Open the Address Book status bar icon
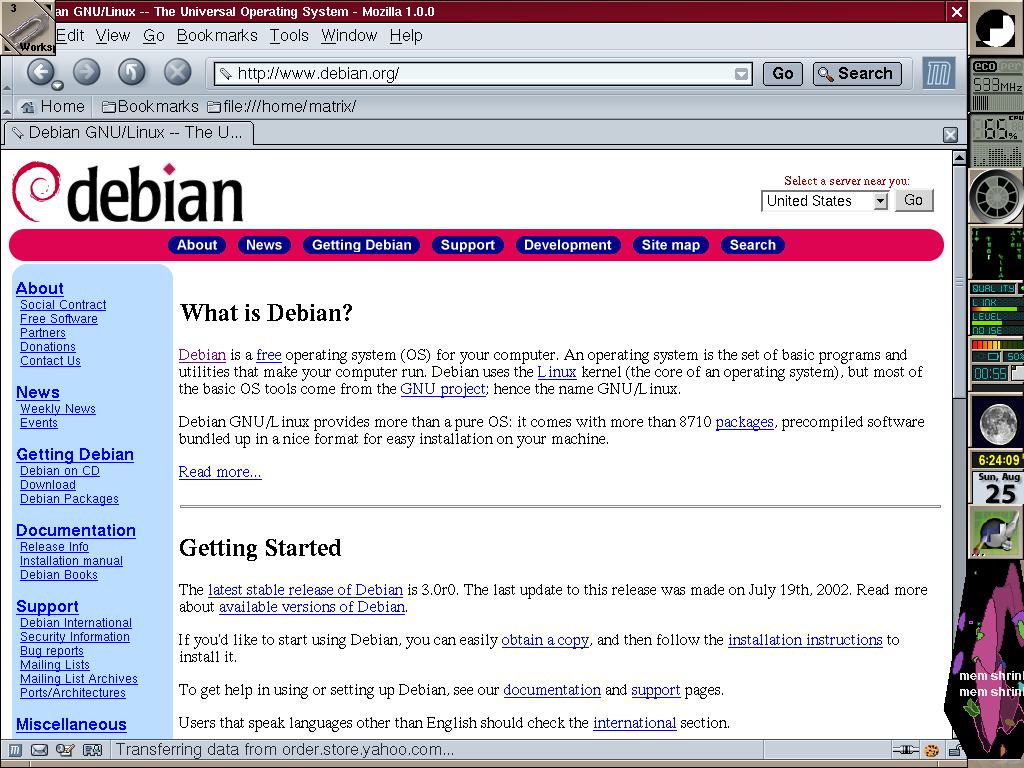 91,750
